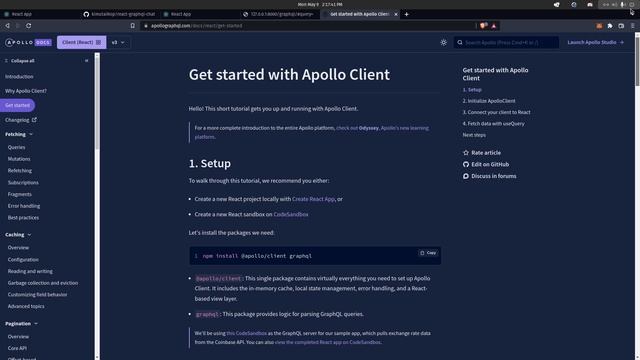This screenshot has height=360, width=640.
Task: Close the Get started with Apollo Client tab
Action: (396, 14)
